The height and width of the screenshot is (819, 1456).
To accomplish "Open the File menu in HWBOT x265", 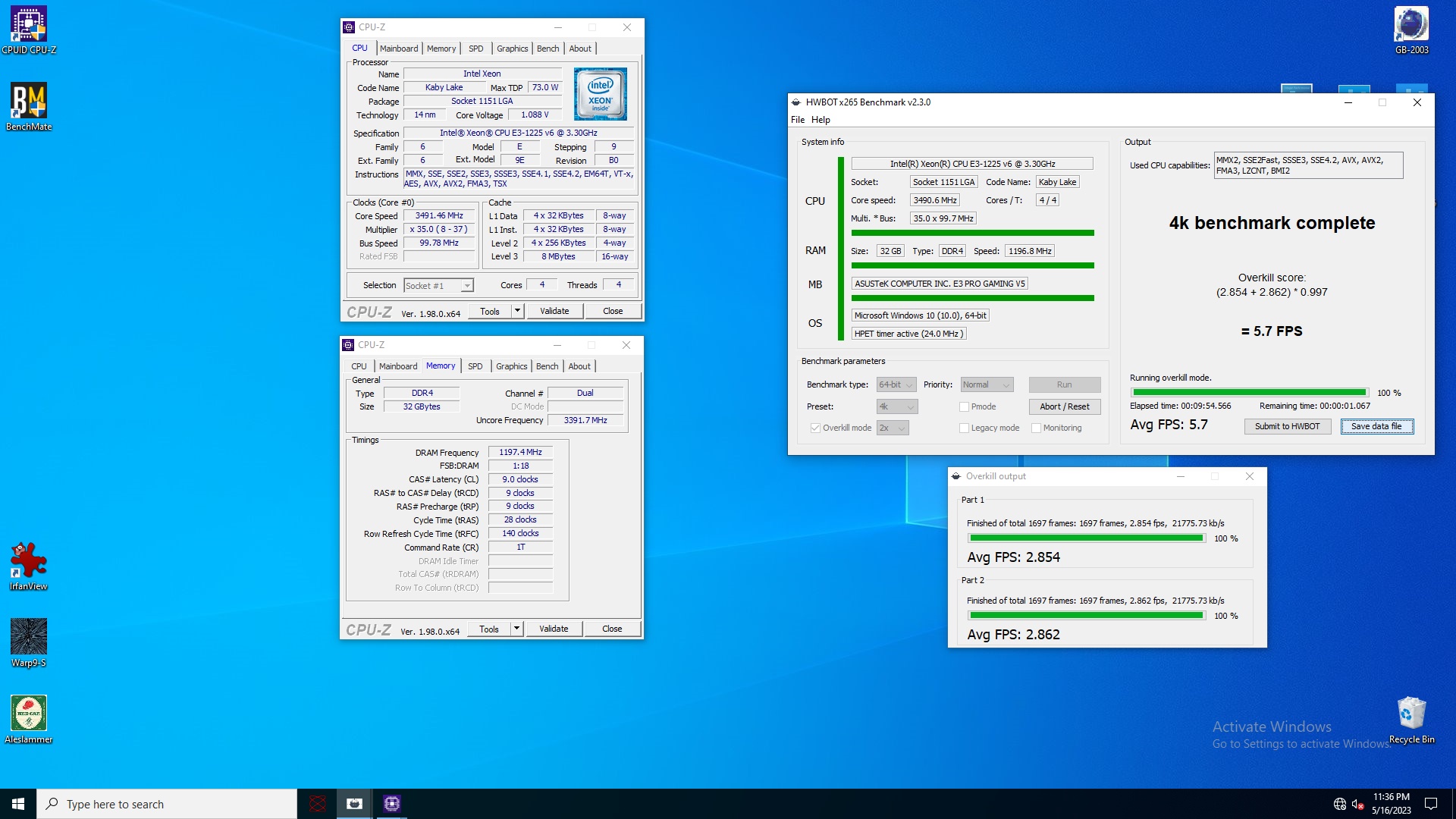I will (x=798, y=120).
